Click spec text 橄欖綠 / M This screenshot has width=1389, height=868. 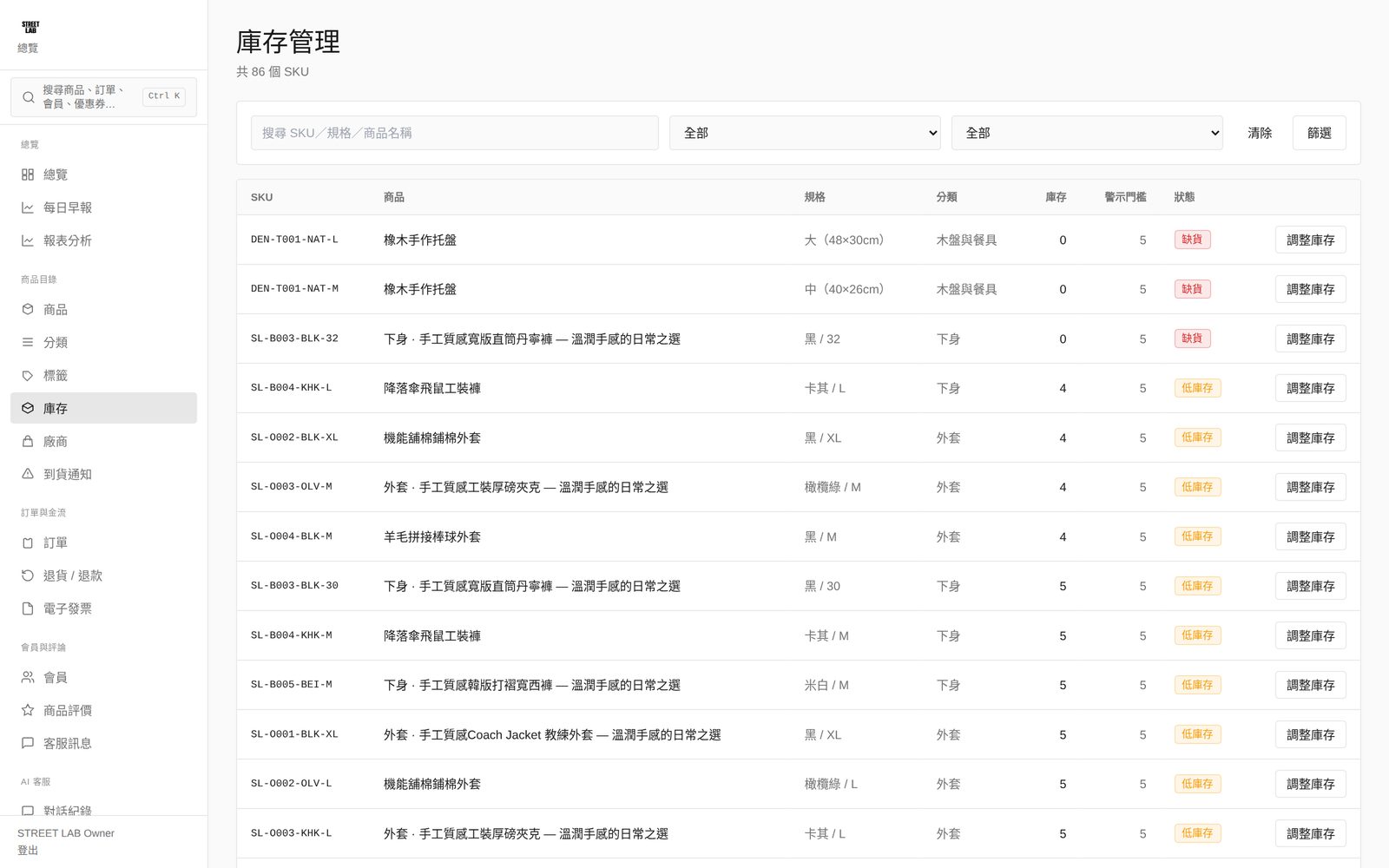click(833, 487)
